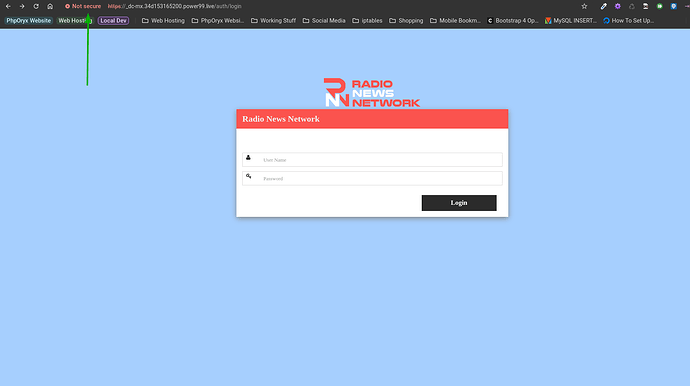The height and width of the screenshot is (386, 690).
Task: Open the PhpOryx Website bookmark group
Action: click(29, 21)
